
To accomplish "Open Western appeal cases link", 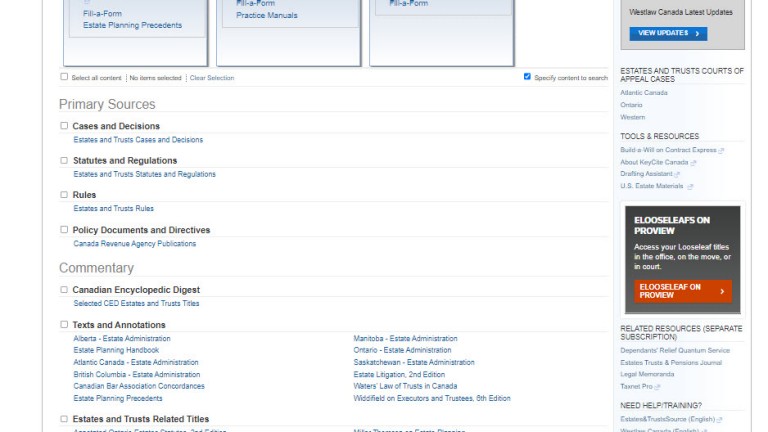I will coord(632,117).
